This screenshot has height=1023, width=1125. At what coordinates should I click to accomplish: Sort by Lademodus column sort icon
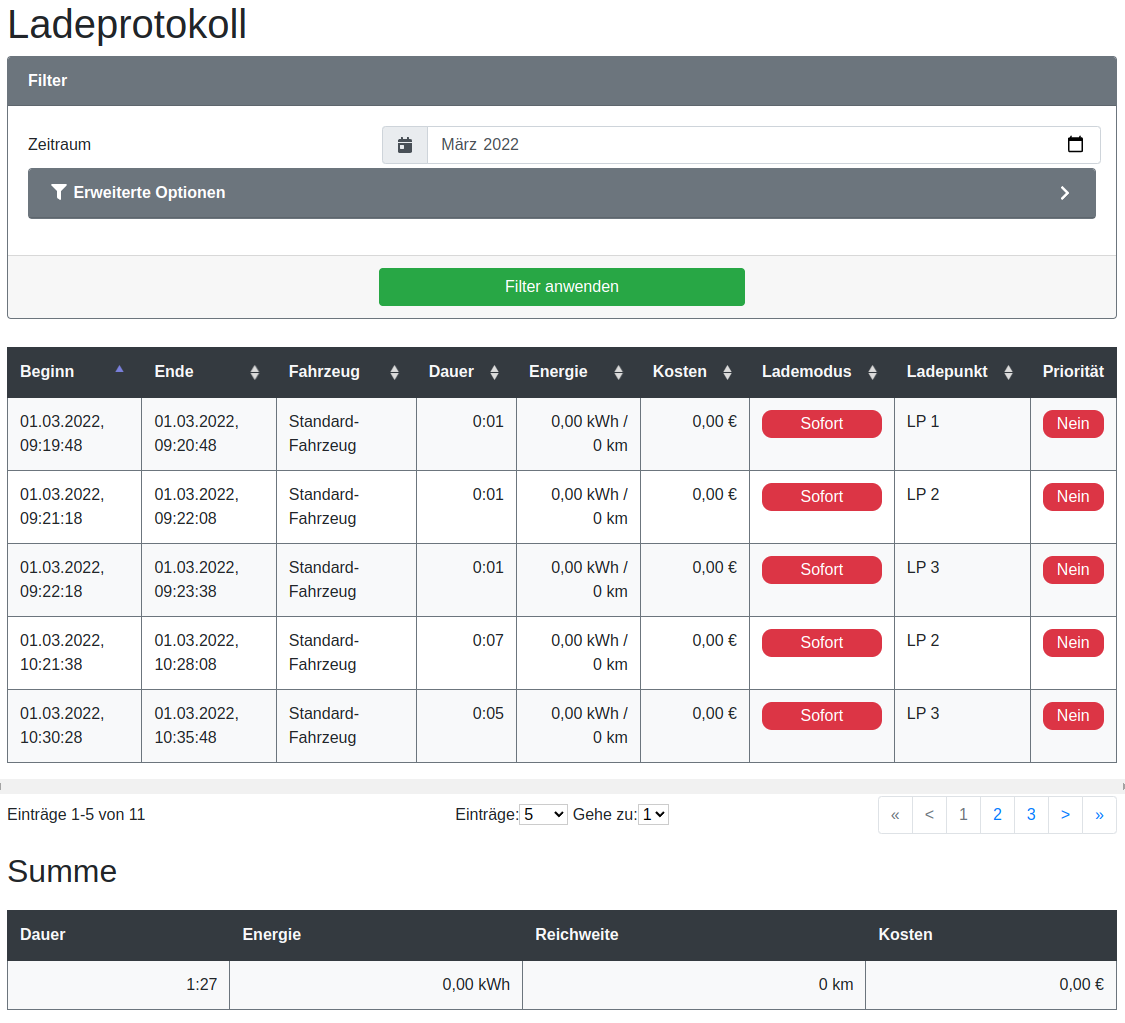[x=872, y=372]
